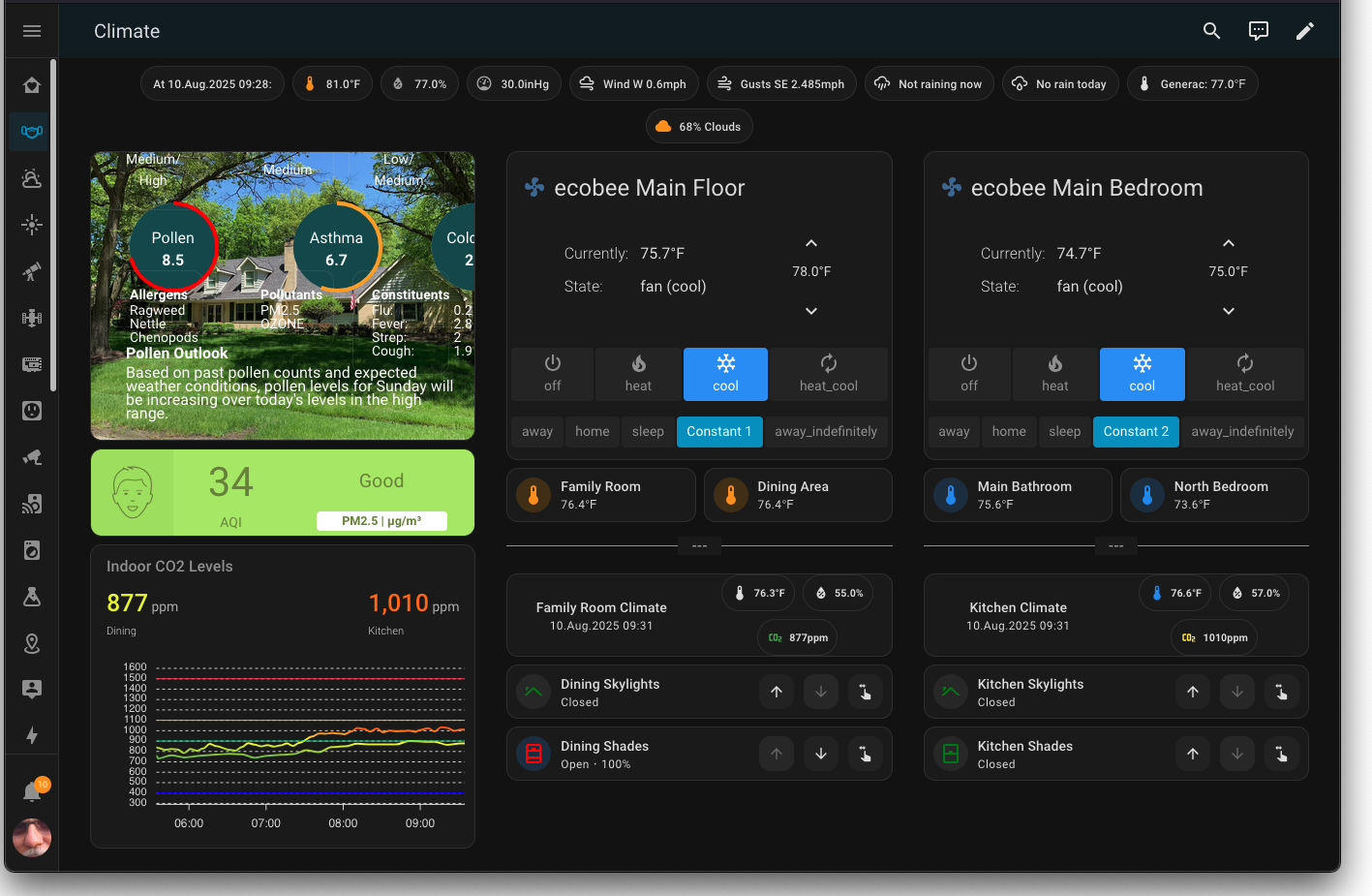Screen dimensions: 1372x896
Task: Open the lightning energy sidebar icon
Action: 32,735
